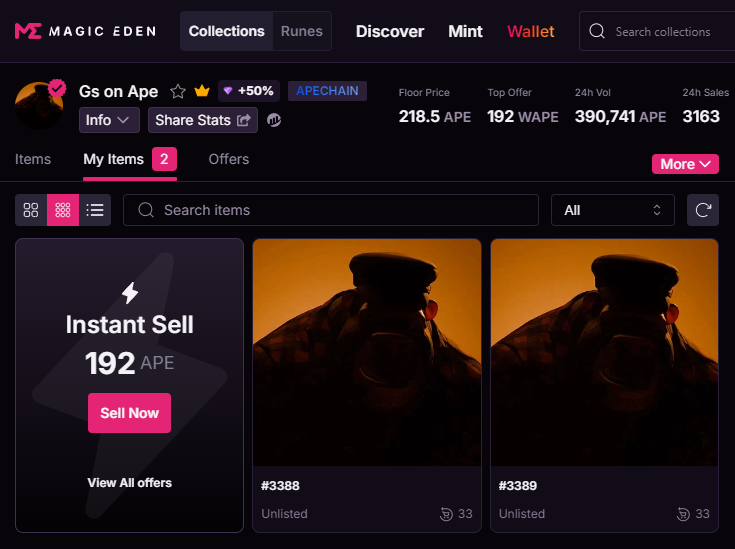This screenshot has width=735, height=549.
Task: Click the 24h Vol value 390,741 APE
Action: click(x=621, y=116)
